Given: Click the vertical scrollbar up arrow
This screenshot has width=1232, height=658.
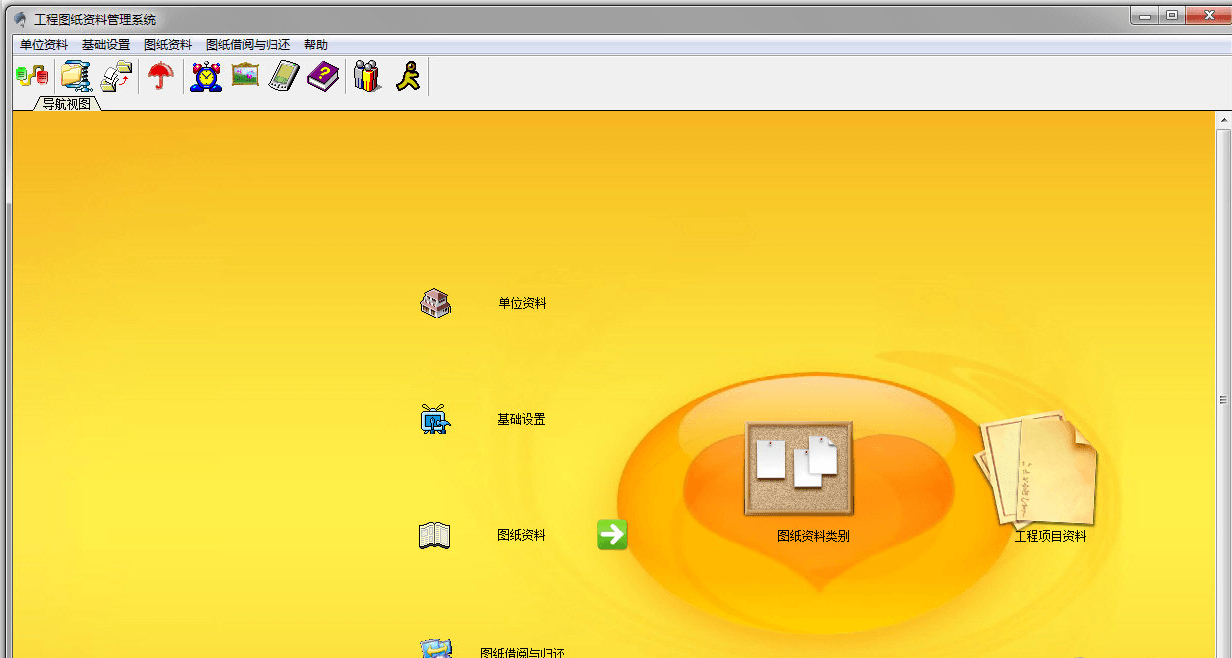Looking at the screenshot, I should click(1223, 120).
